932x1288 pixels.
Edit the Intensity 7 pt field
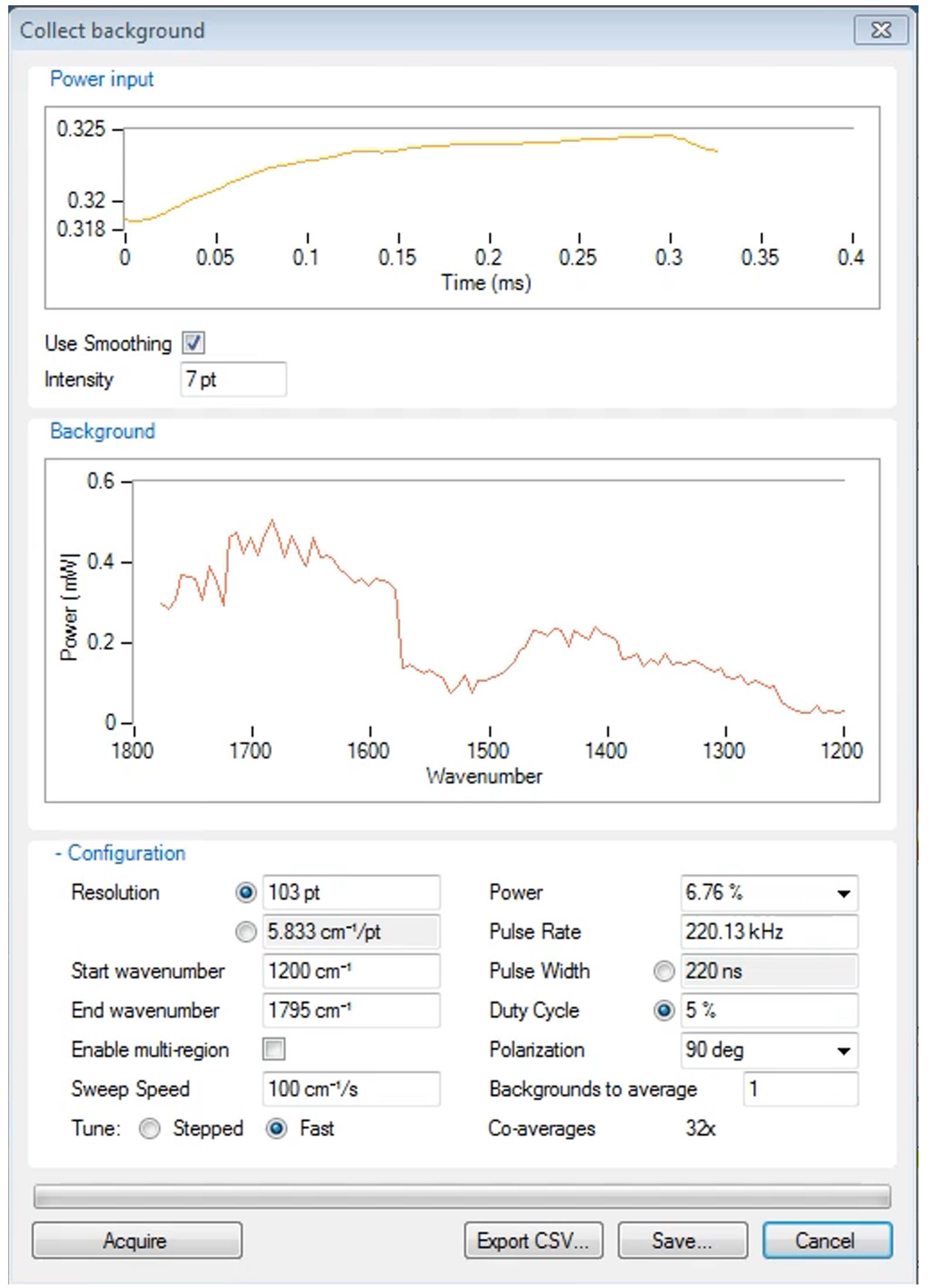[233, 380]
